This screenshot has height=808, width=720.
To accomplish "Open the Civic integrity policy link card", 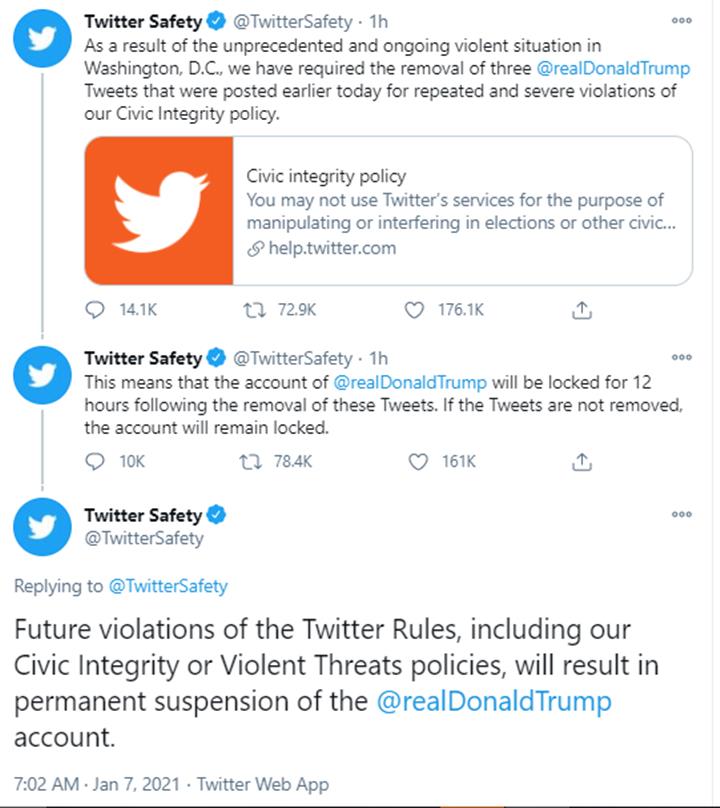I will (x=389, y=211).
